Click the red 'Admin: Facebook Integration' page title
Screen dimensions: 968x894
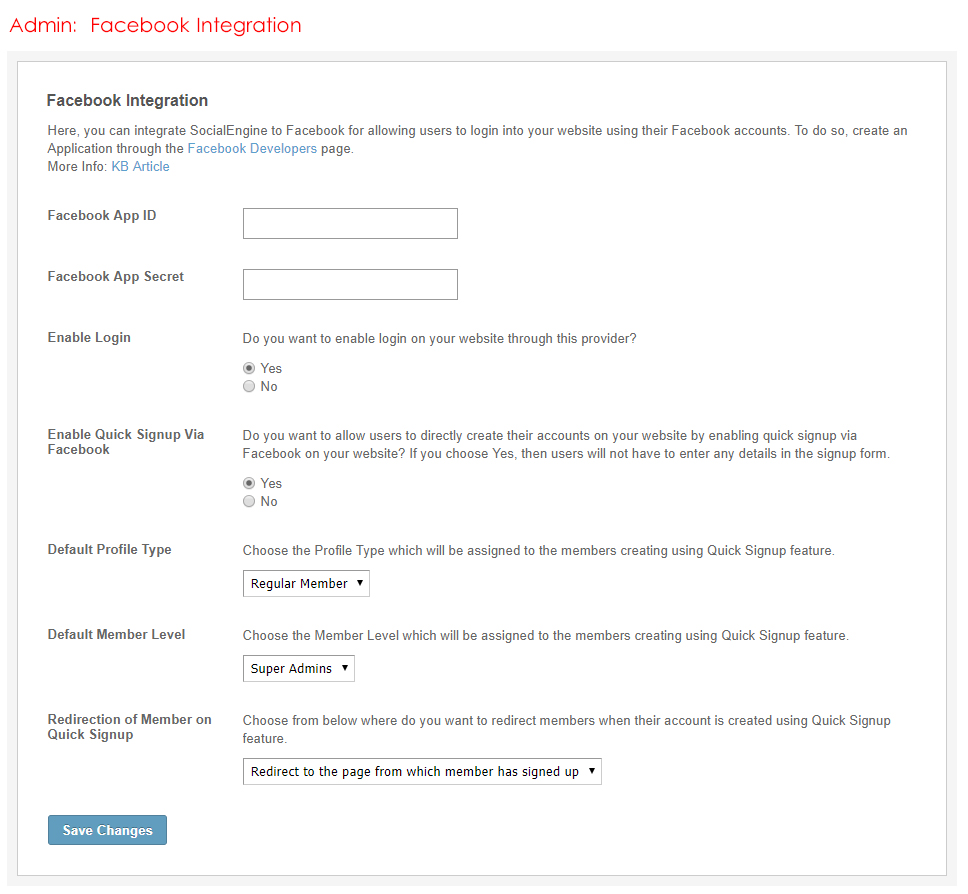click(155, 25)
